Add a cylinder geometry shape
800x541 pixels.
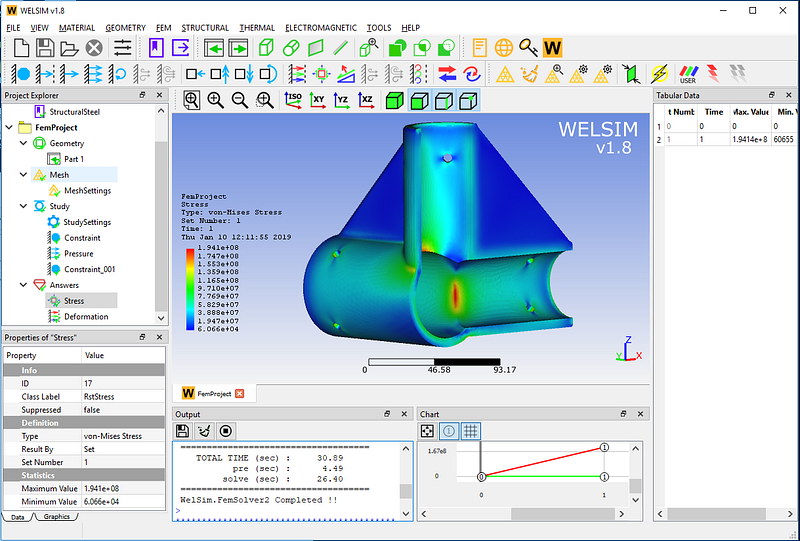tap(291, 48)
